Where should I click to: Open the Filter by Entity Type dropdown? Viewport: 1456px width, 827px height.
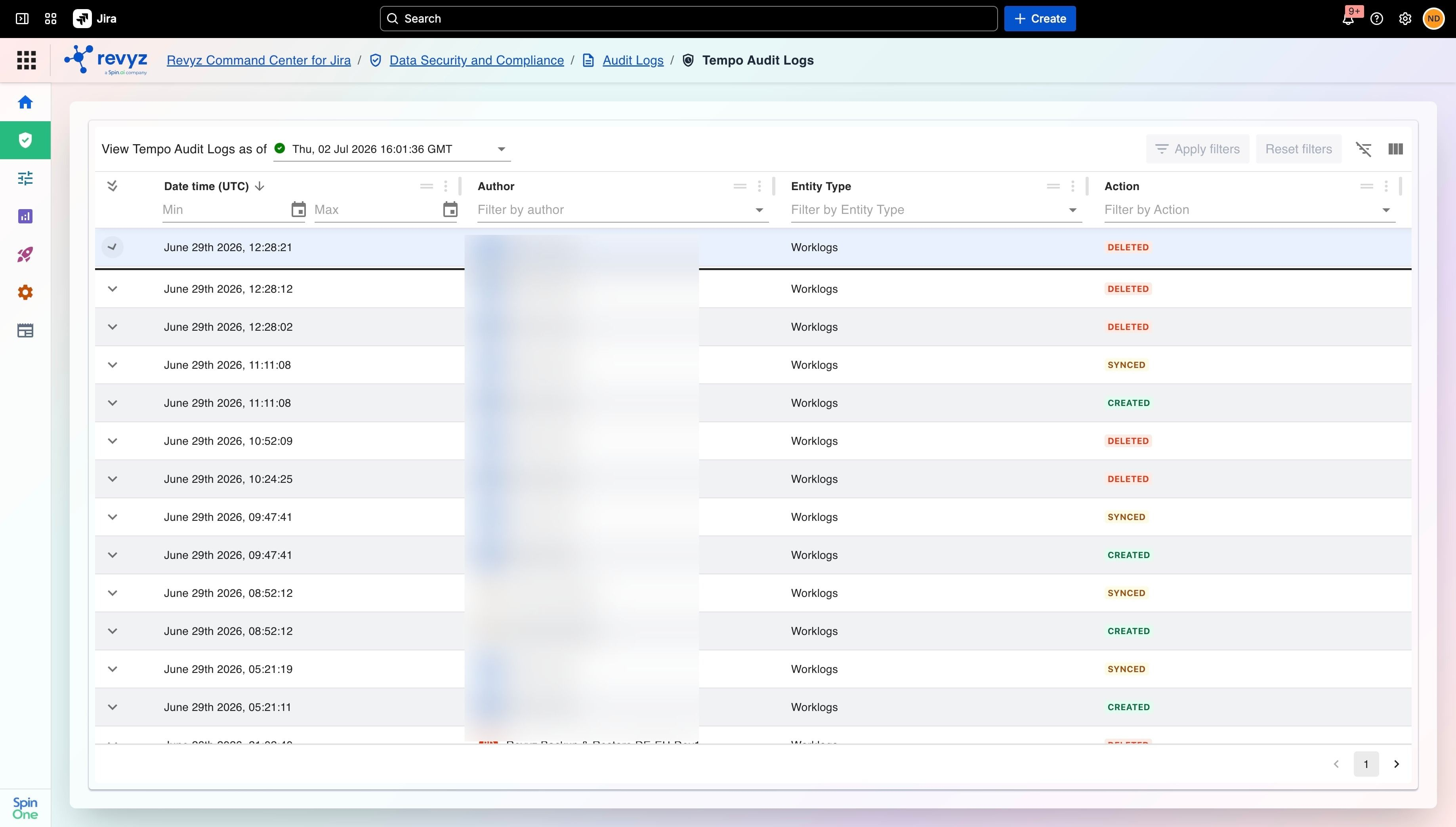(x=936, y=210)
